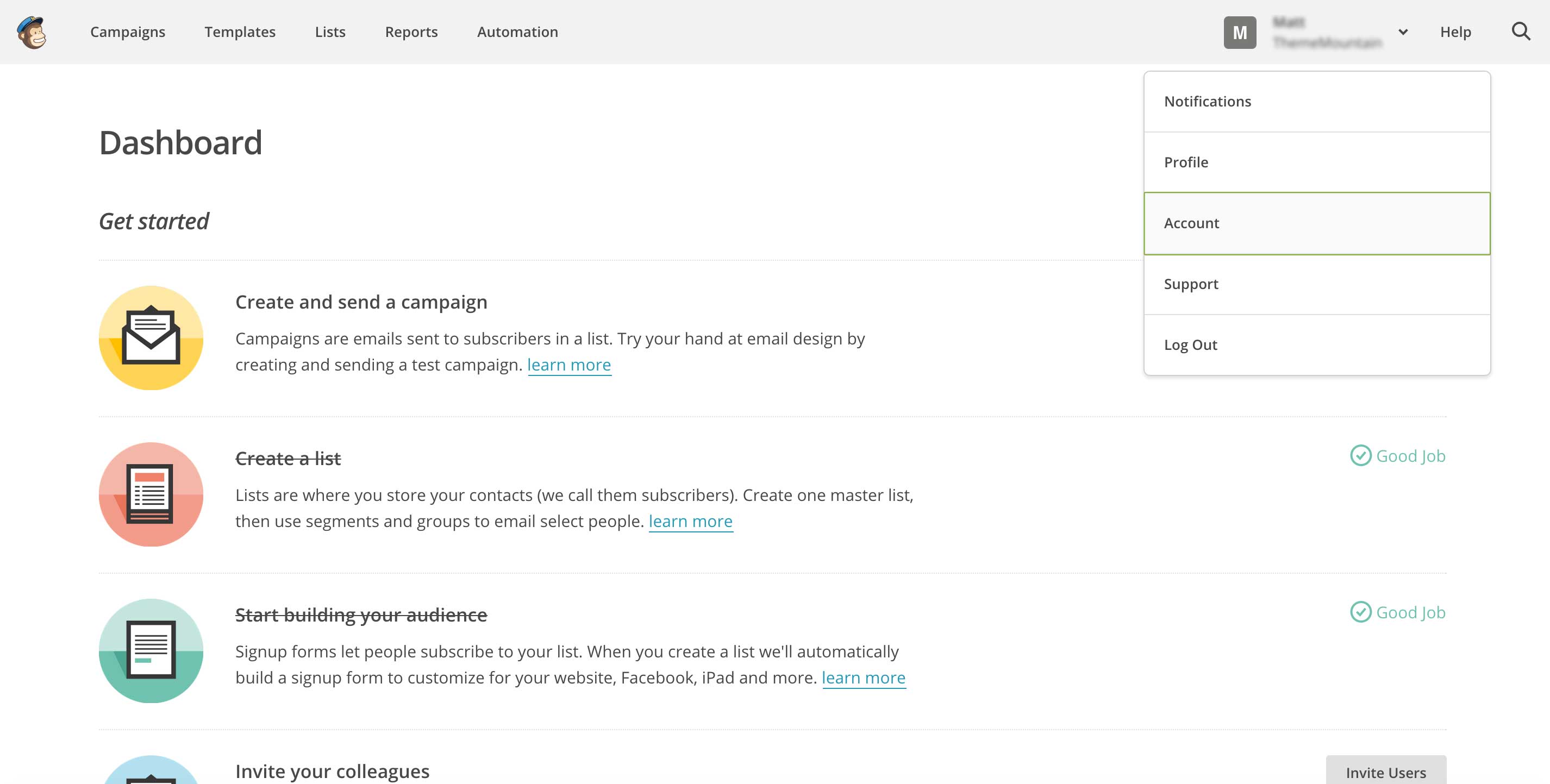Screen dimensions: 1550x784
Task: Select Account in the user menu
Action: pos(1316,223)
